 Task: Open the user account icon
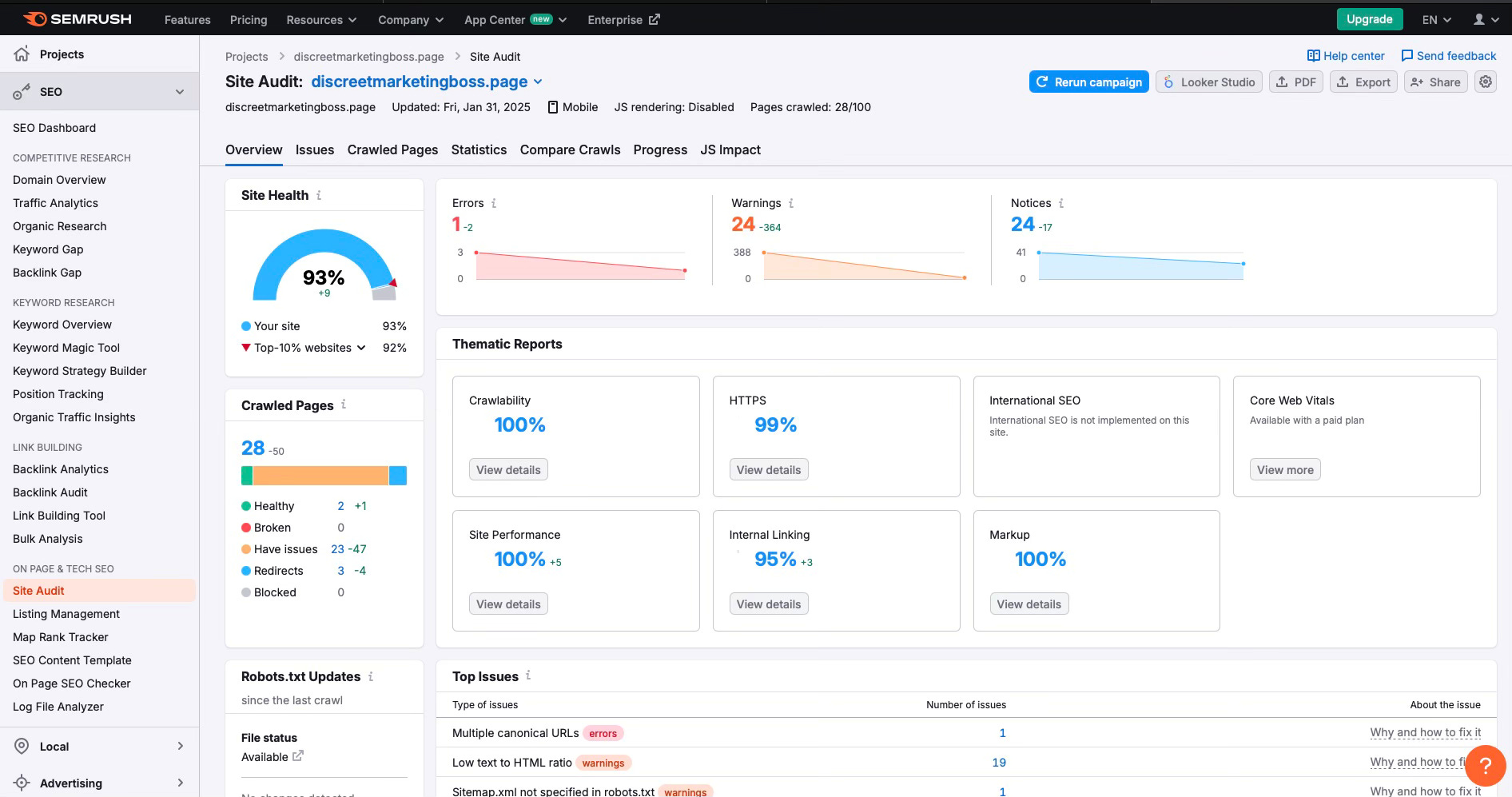pos(1479,19)
